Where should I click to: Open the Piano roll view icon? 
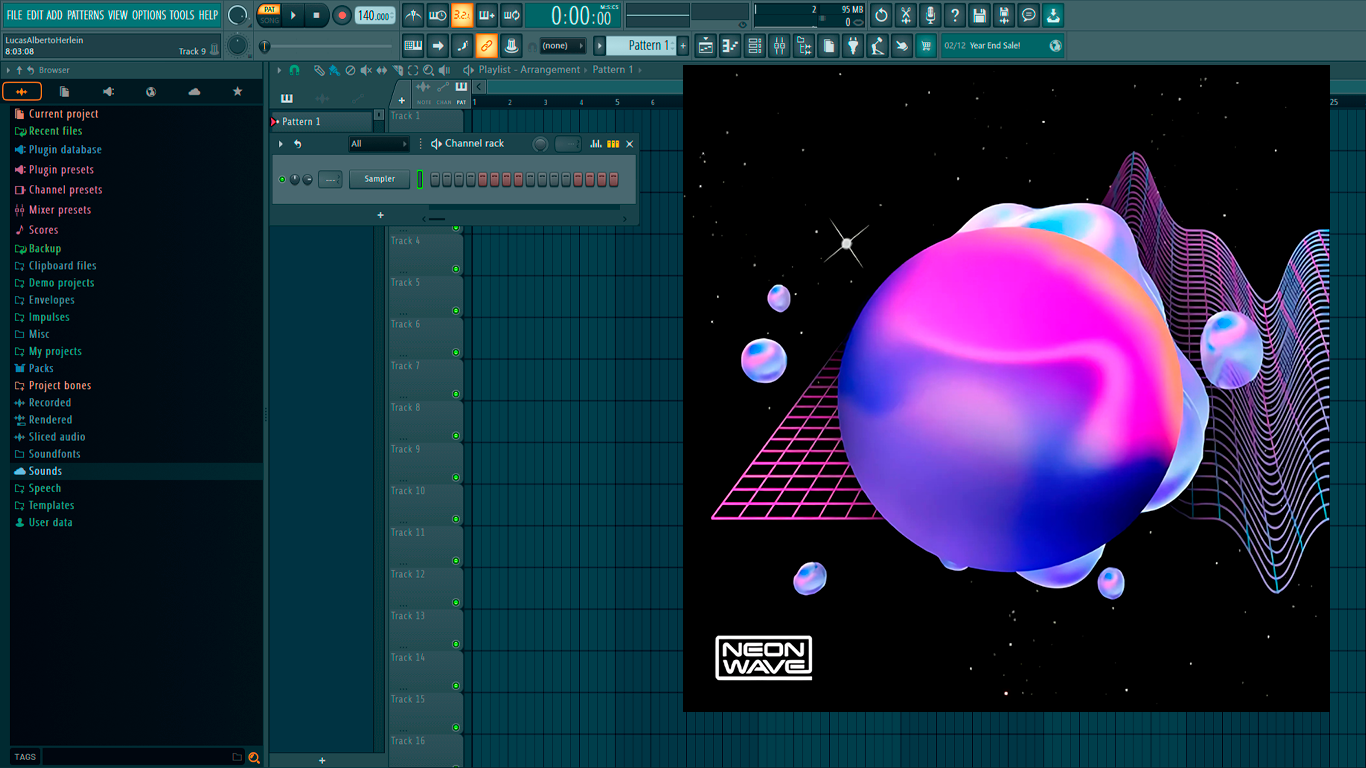730,45
